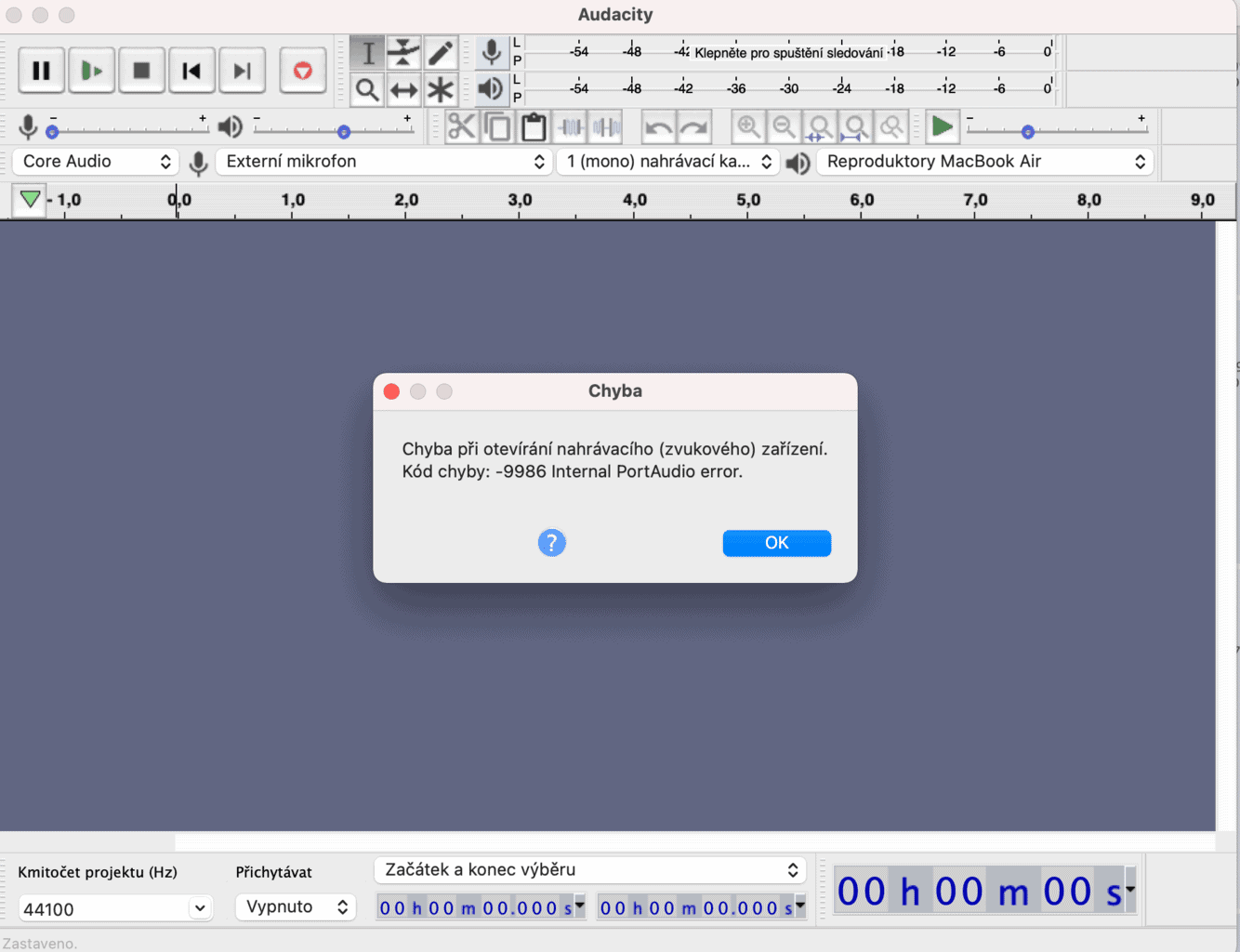Open help via the question mark button
This screenshot has width=1240, height=952.
tap(552, 543)
